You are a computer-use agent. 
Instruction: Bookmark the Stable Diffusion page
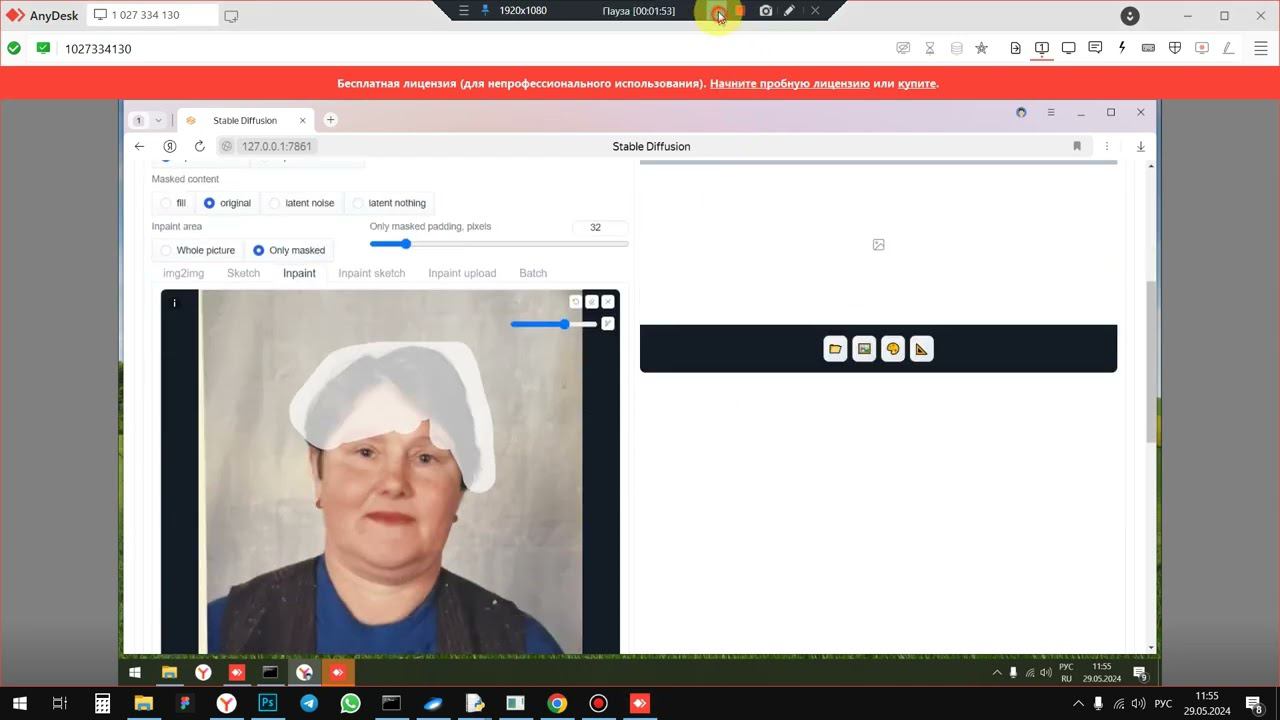(1077, 146)
